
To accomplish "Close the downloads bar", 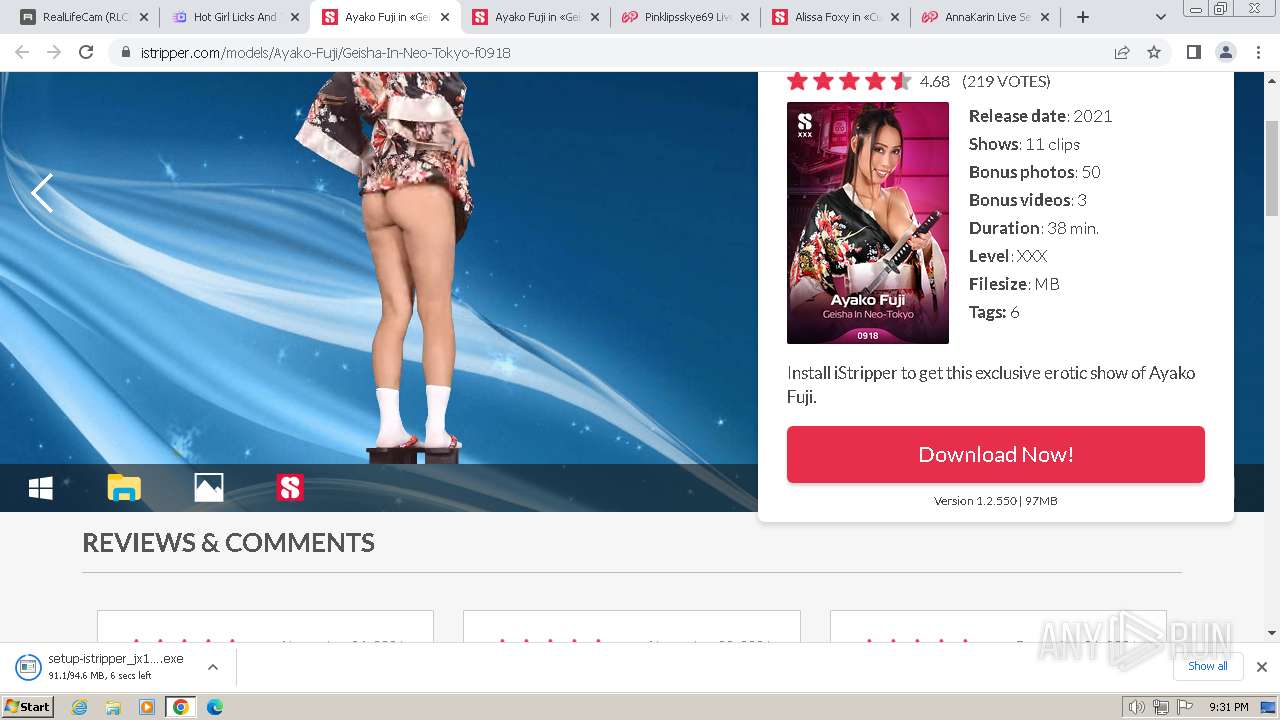I will (x=1262, y=667).
